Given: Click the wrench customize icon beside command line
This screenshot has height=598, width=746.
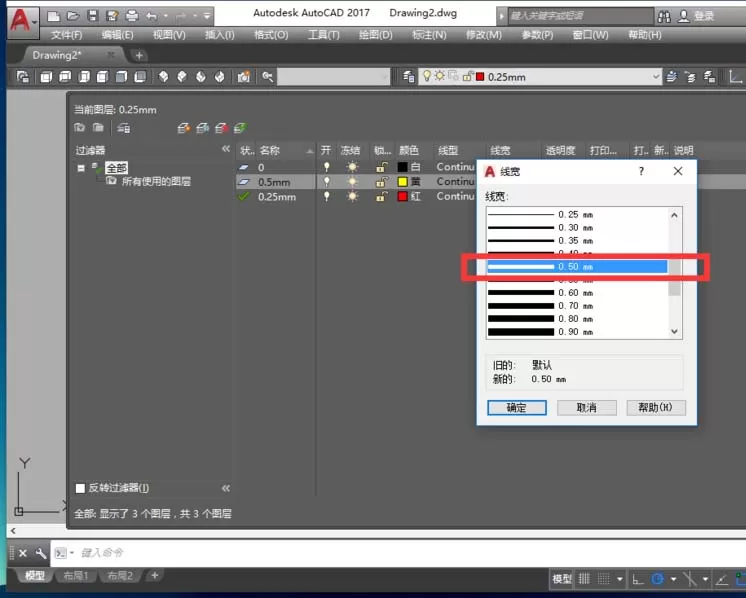Looking at the screenshot, I should [x=41, y=553].
